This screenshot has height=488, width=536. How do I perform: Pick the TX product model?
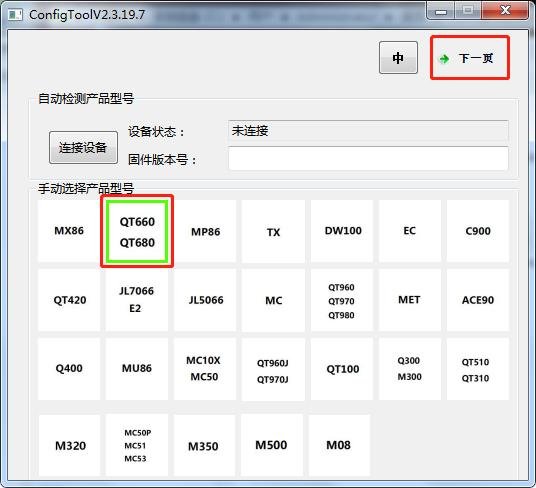click(273, 231)
